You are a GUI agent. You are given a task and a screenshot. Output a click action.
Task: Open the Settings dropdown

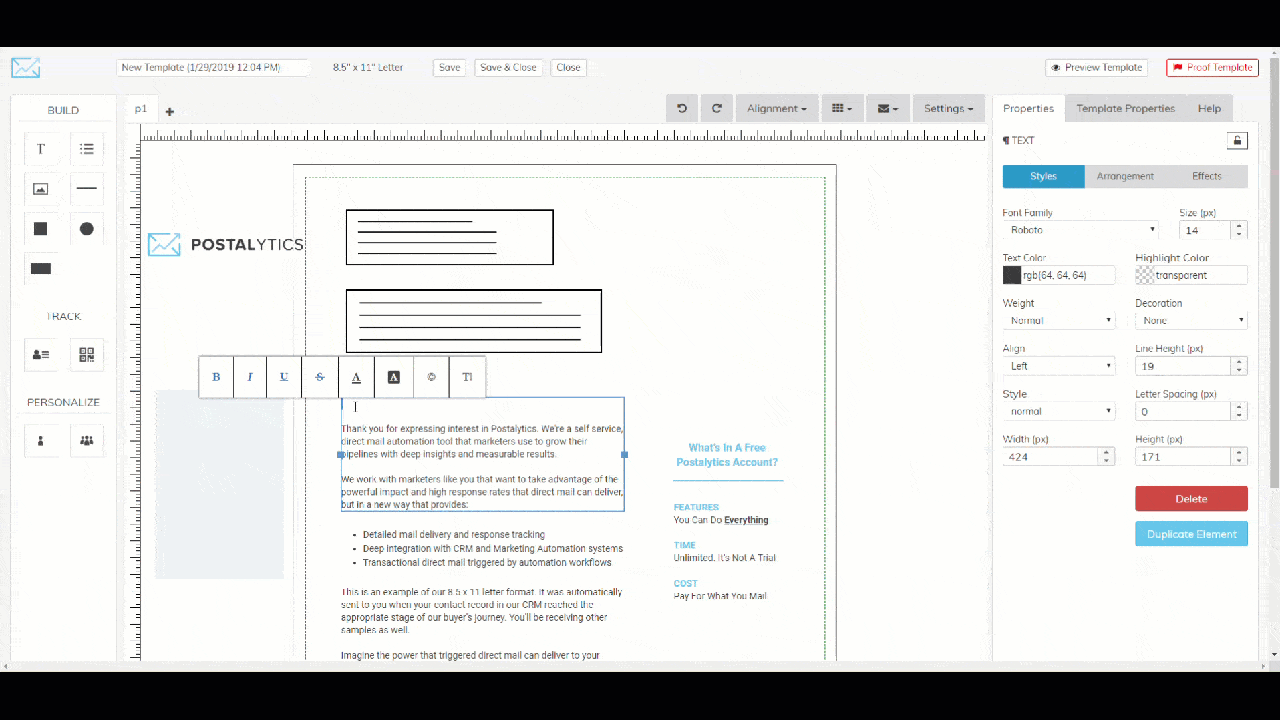[x=948, y=108]
